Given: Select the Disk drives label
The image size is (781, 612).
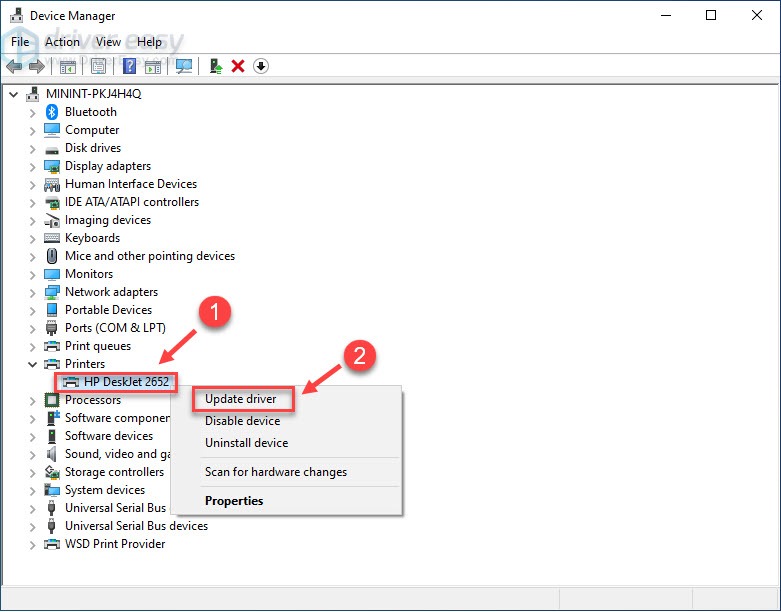Looking at the screenshot, I should pos(93,148).
